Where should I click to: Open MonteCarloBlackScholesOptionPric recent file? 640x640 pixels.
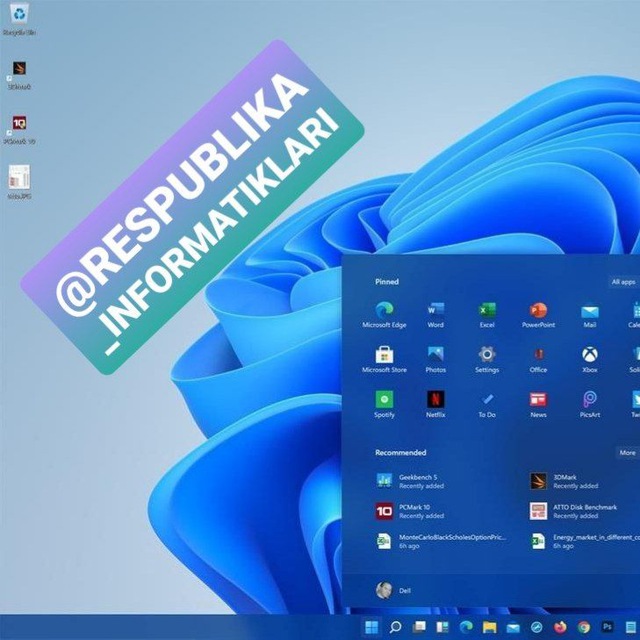[x=441, y=541]
